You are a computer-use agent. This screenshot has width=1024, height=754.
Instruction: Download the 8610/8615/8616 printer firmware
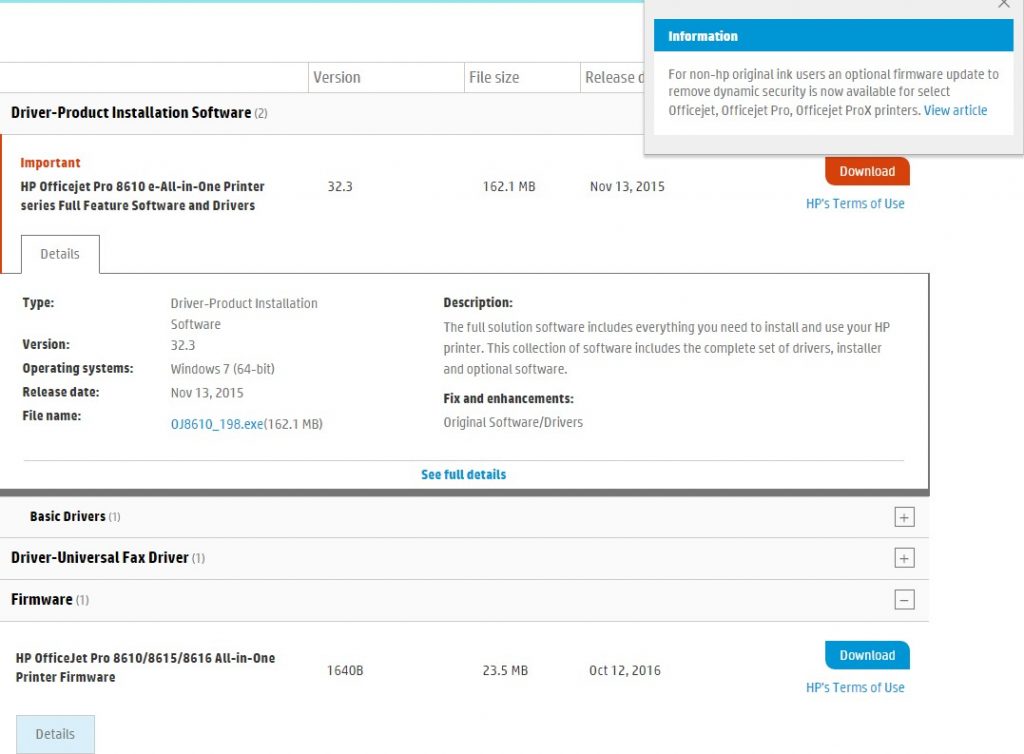click(x=867, y=655)
